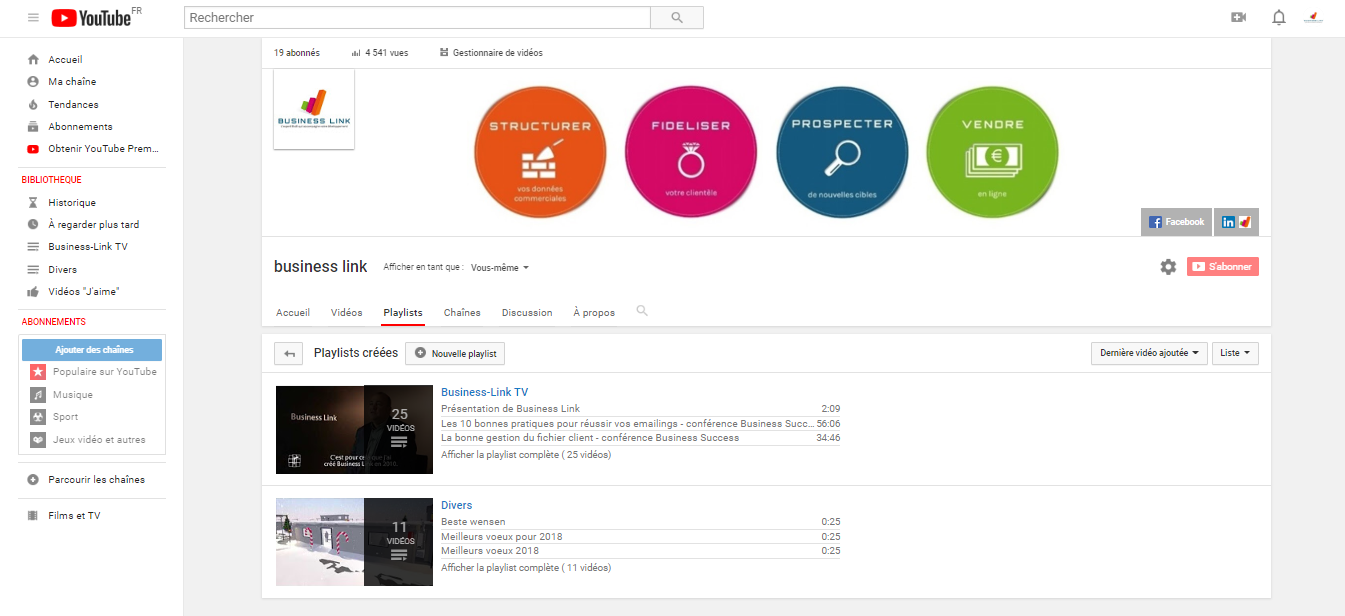Image resolution: width=1345 pixels, height=616 pixels.
Task: Click the business link channel name
Action: point(320,267)
